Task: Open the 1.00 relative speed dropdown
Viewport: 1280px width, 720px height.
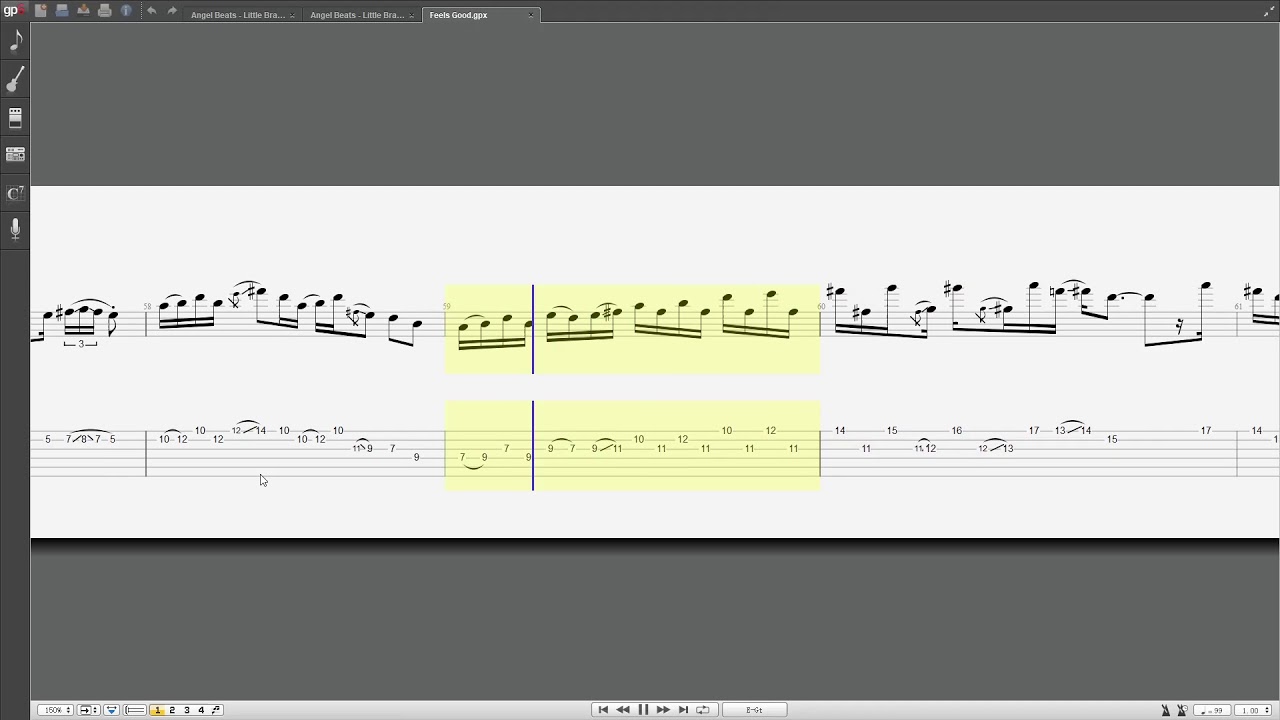Action: [x=1254, y=710]
